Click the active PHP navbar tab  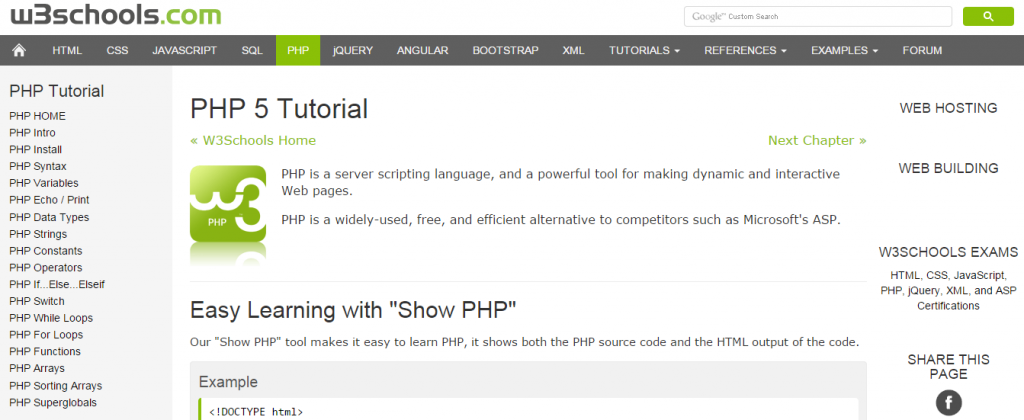(x=298, y=50)
